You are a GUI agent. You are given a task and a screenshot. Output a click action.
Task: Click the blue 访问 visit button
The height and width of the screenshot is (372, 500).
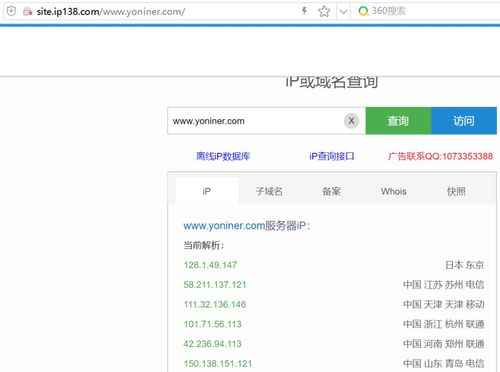click(x=464, y=121)
